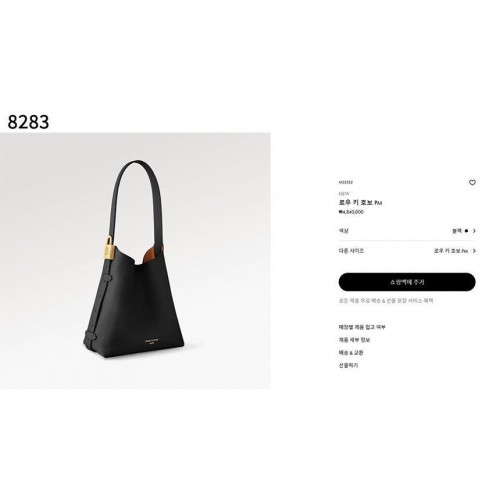Expand other sizes via 다른 사이즈 chevron
This screenshot has height=500, width=500.
click(474, 251)
